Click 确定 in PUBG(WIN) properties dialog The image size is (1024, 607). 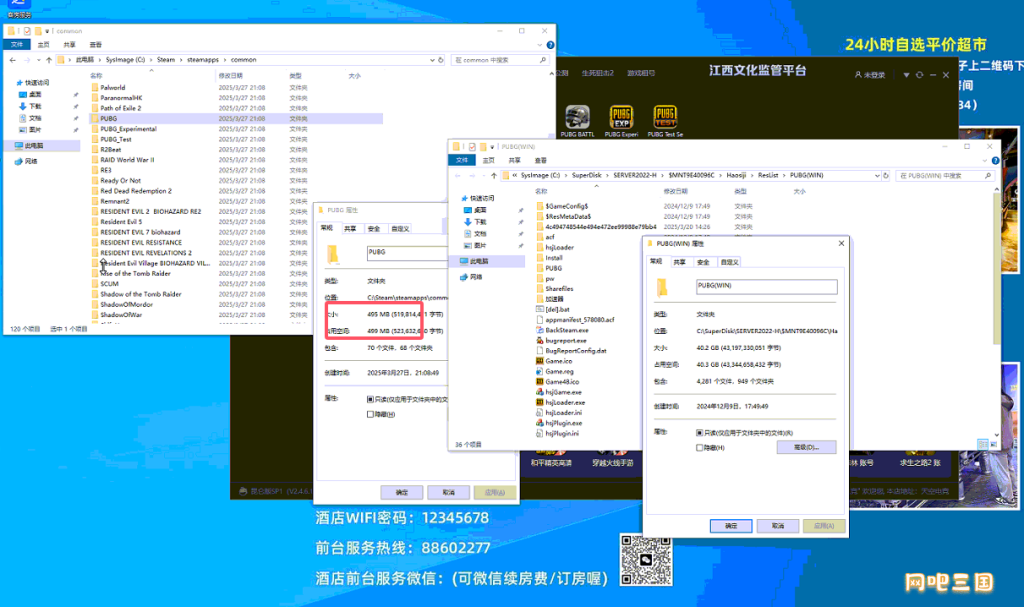pyautogui.click(x=731, y=526)
